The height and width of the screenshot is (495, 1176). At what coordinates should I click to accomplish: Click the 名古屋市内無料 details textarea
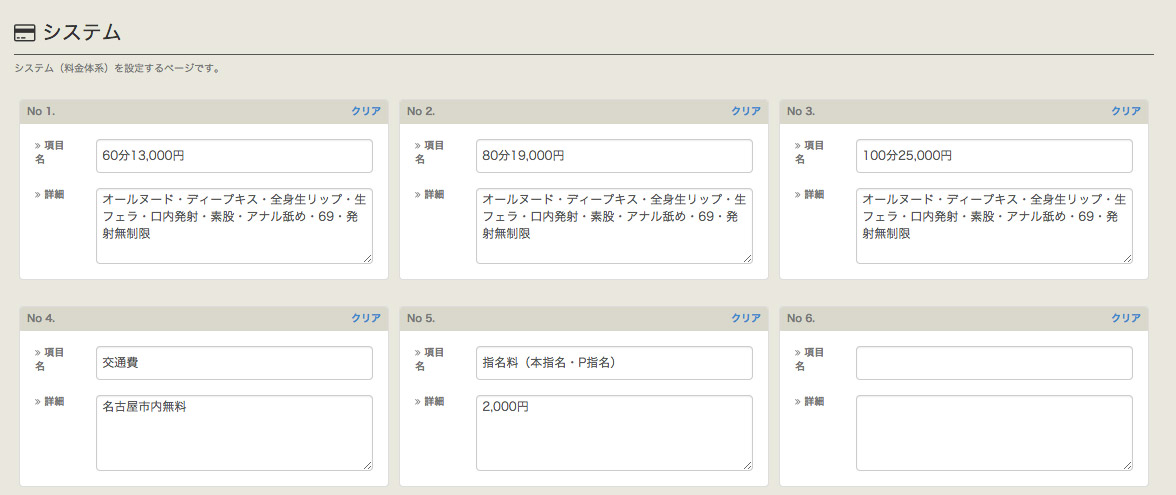coord(234,433)
